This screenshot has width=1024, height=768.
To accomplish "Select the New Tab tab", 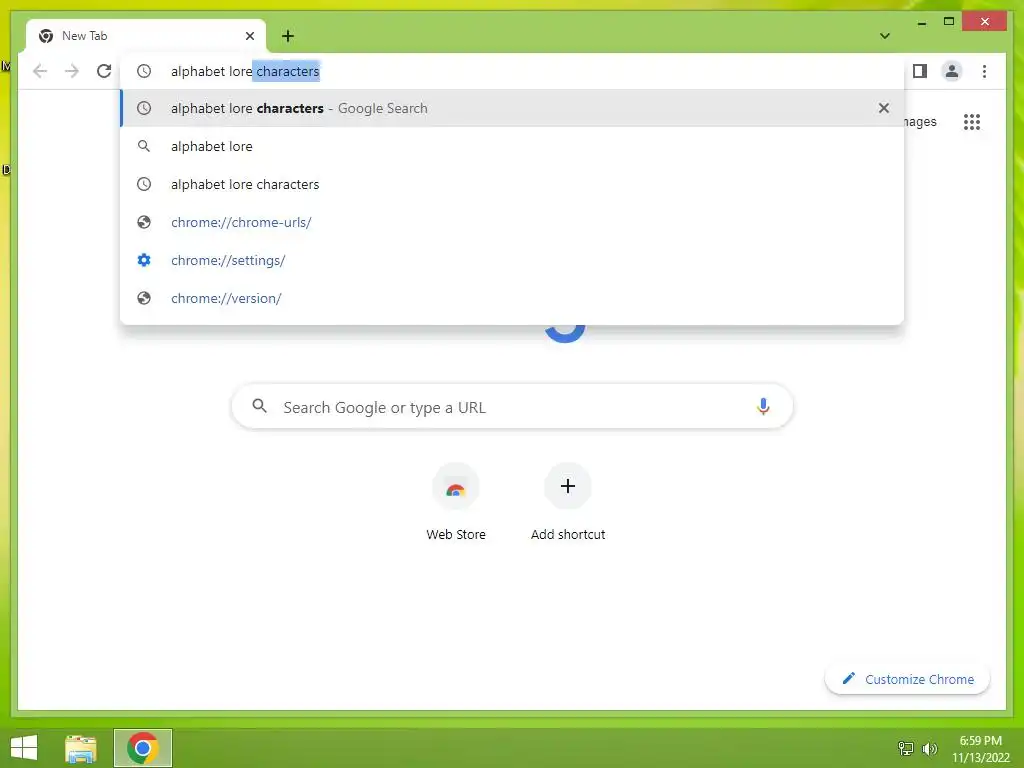I will 146,36.
